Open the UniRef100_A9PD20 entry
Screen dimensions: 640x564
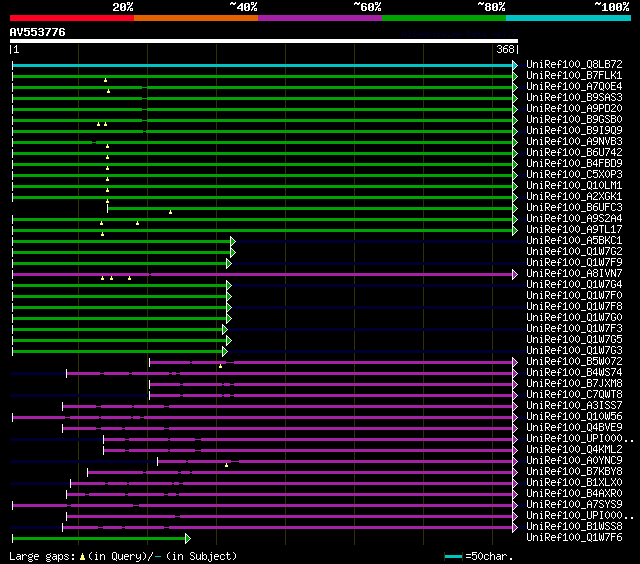click(574, 109)
